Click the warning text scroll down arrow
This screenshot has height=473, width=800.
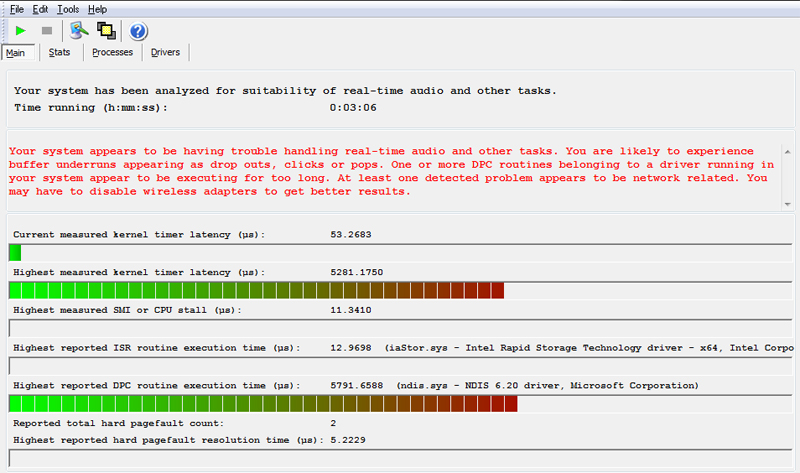point(788,204)
